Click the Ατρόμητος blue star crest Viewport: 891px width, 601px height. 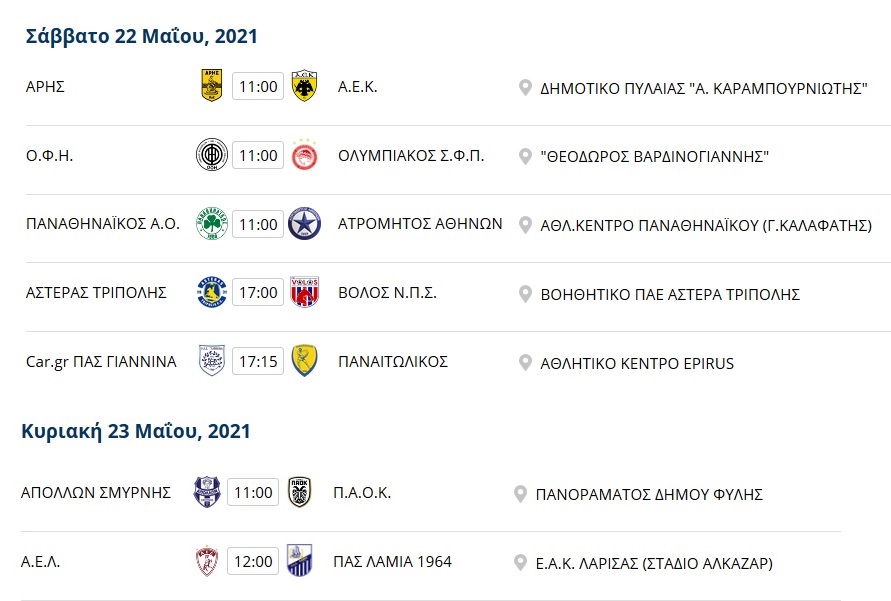[x=304, y=223]
